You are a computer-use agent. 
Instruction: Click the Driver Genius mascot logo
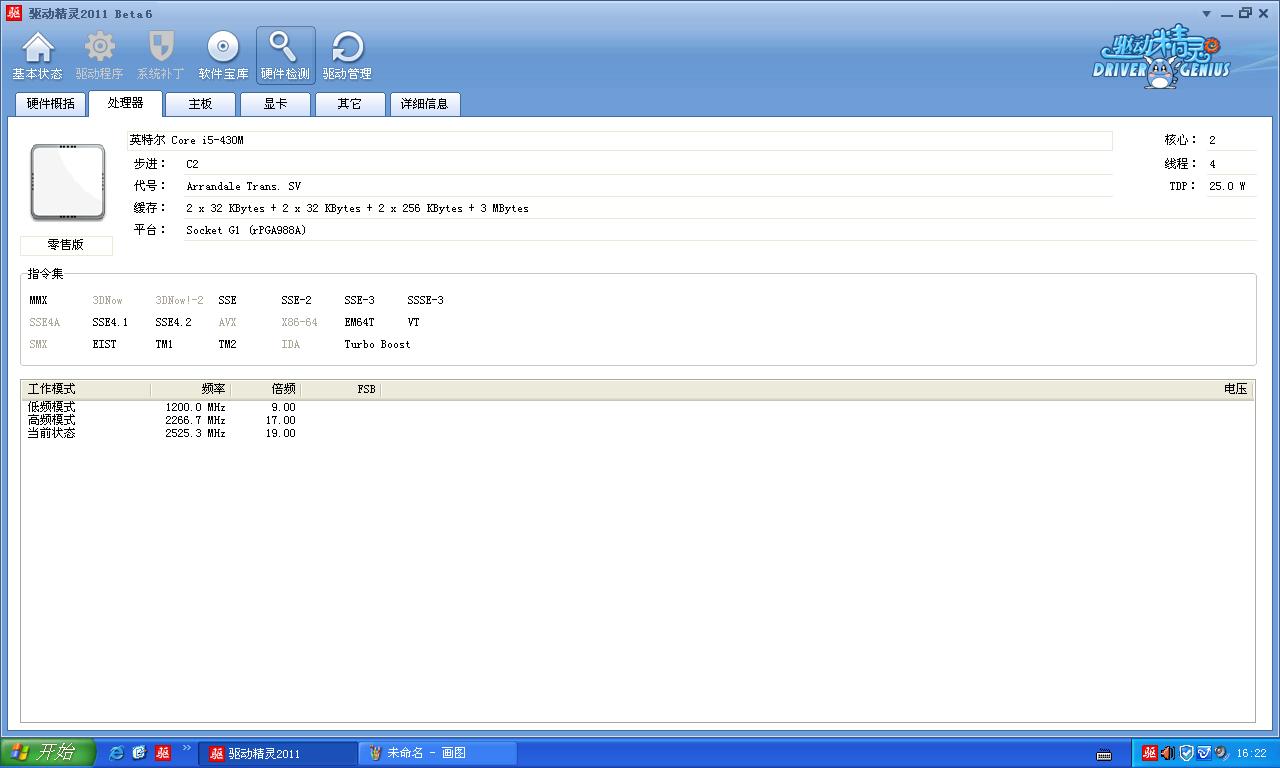click(x=1160, y=59)
